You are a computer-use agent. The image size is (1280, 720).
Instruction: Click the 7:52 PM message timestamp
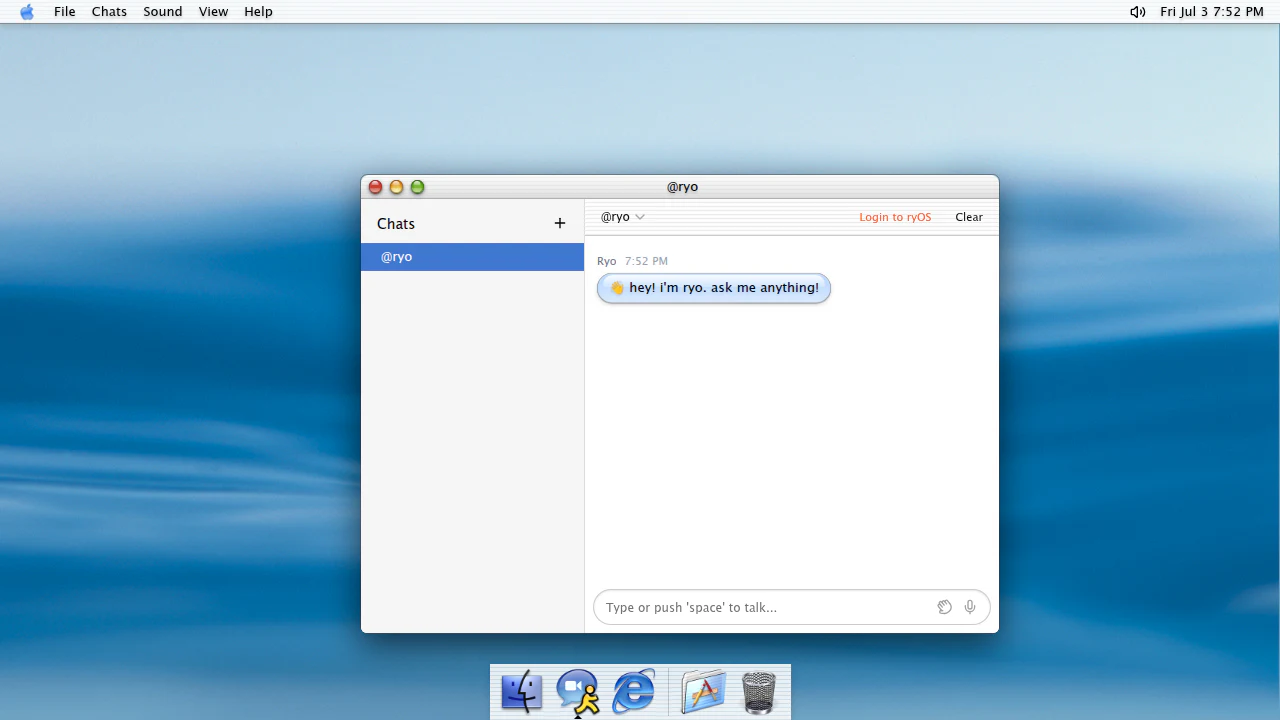point(646,261)
